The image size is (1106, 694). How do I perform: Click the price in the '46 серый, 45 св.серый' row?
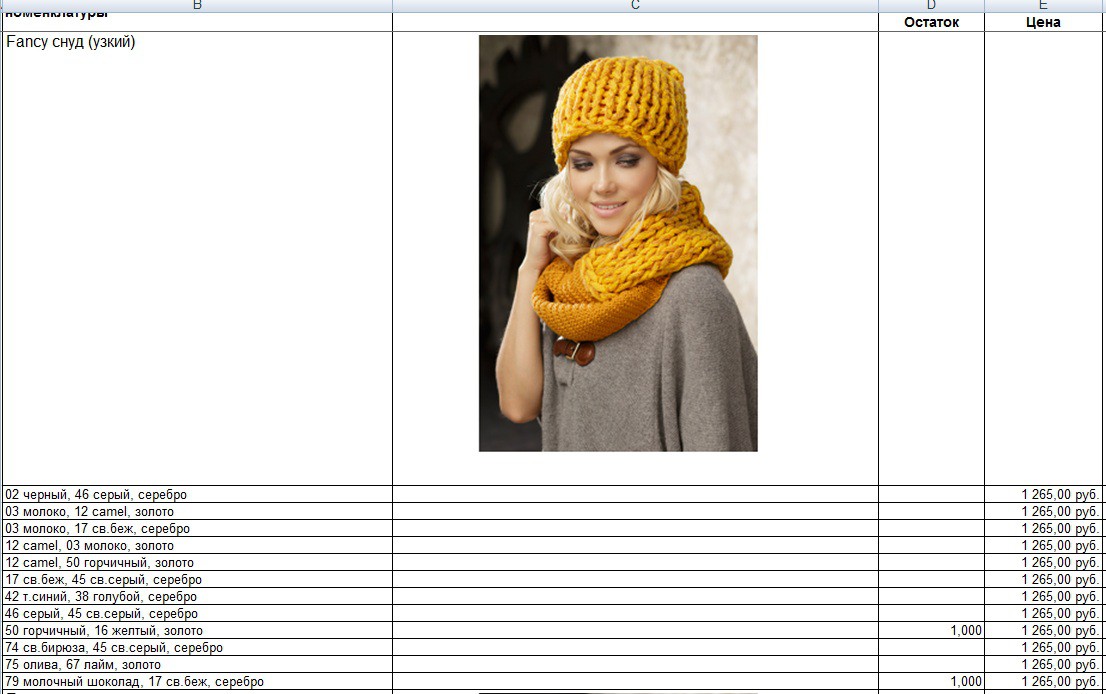tap(1043, 614)
